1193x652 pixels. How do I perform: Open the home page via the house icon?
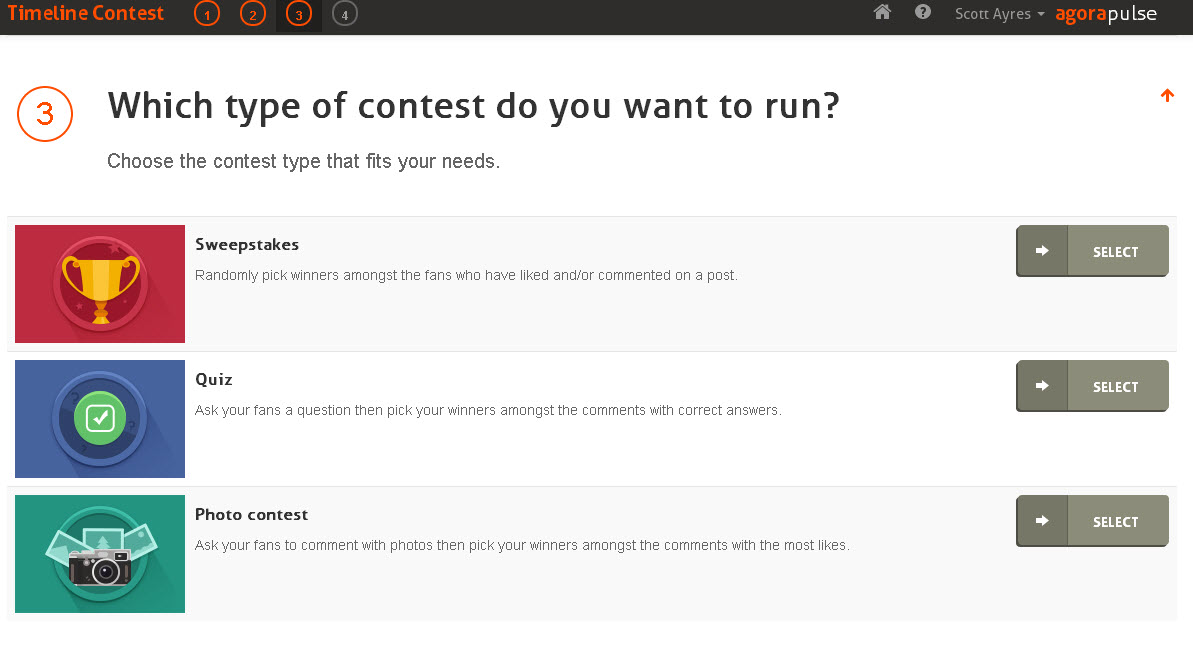[x=881, y=13]
